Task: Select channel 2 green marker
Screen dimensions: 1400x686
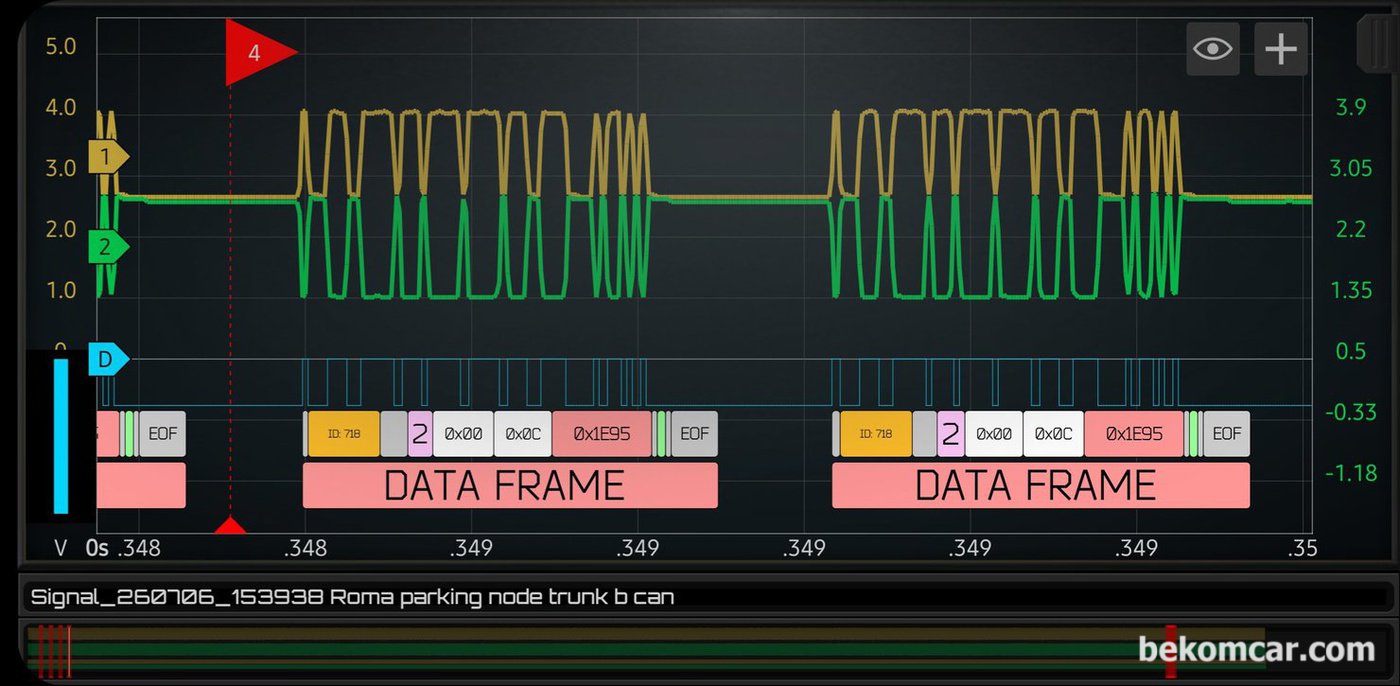Action: [x=109, y=247]
